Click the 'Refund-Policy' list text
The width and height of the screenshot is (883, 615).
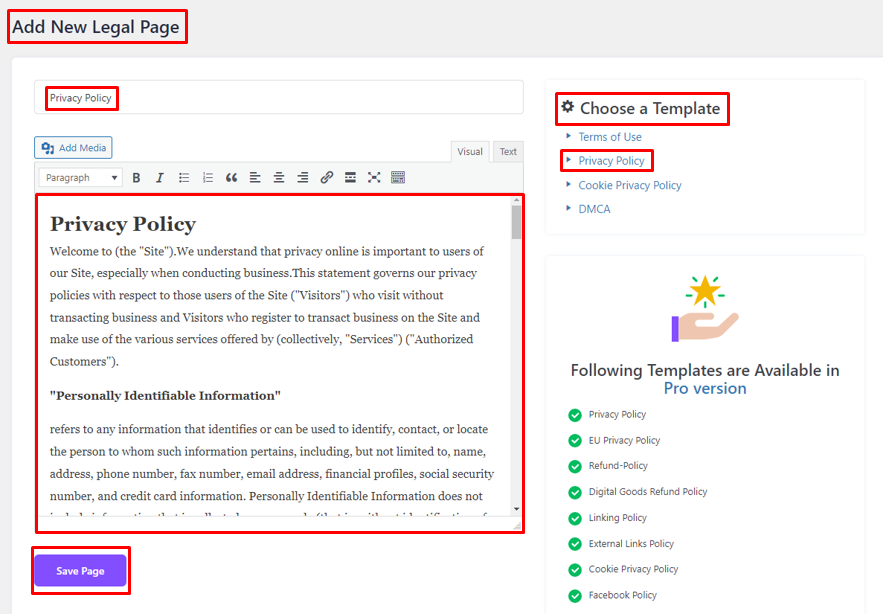(x=618, y=466)
